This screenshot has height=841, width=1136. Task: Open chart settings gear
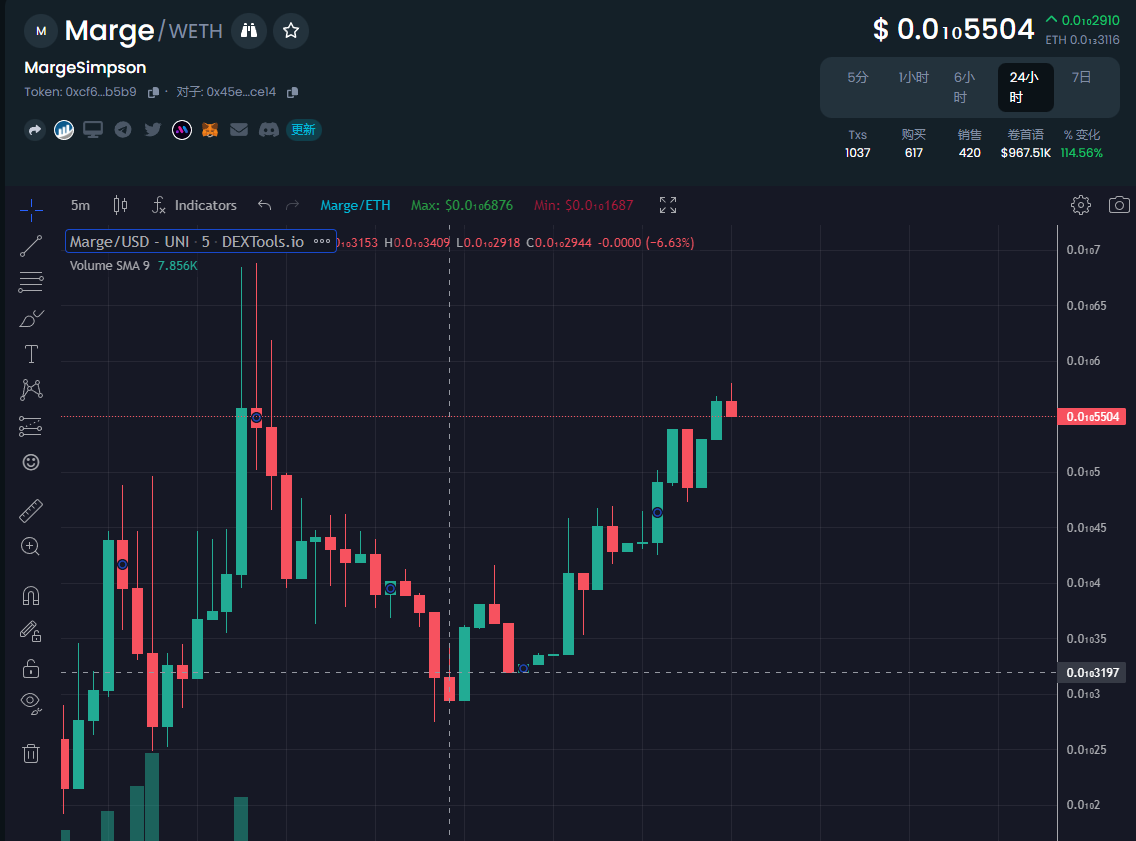click(1080, 205)
